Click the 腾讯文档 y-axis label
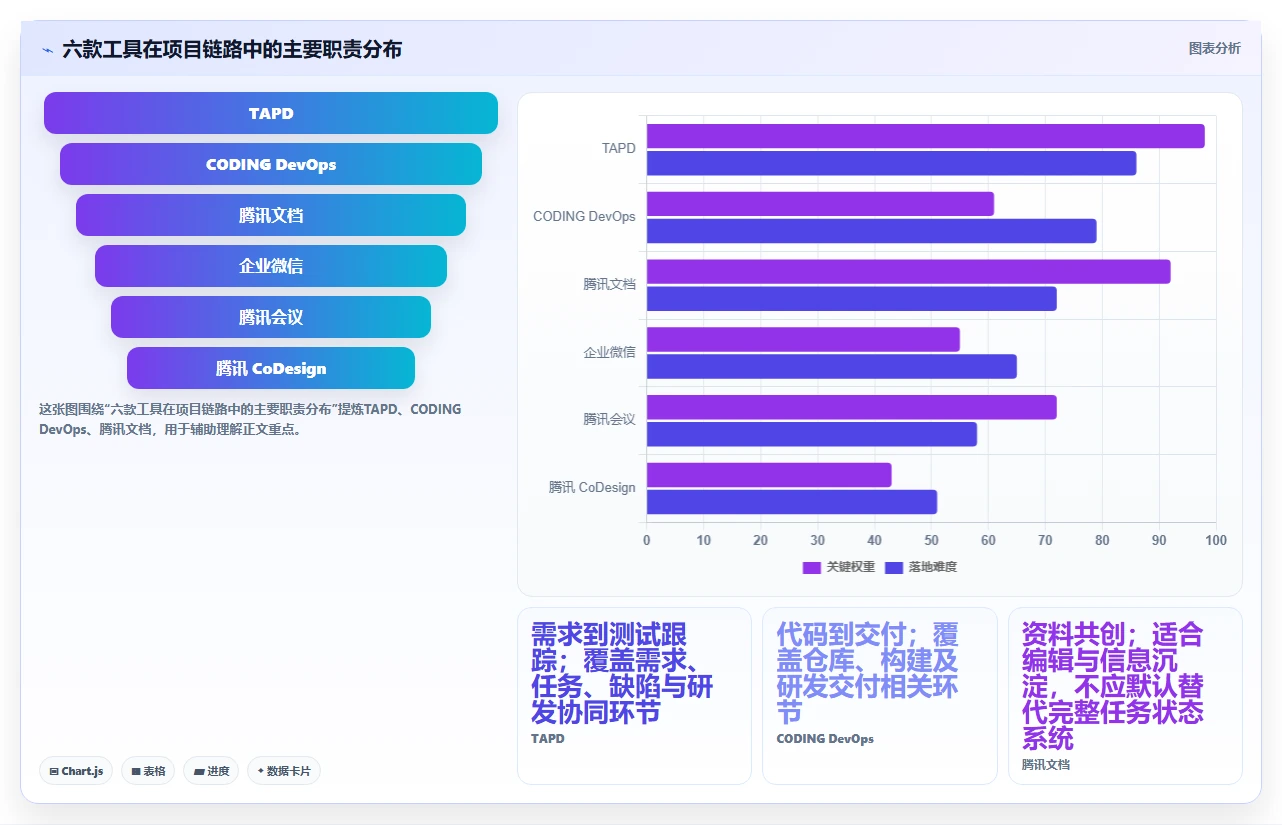 (x=609, y=284)
